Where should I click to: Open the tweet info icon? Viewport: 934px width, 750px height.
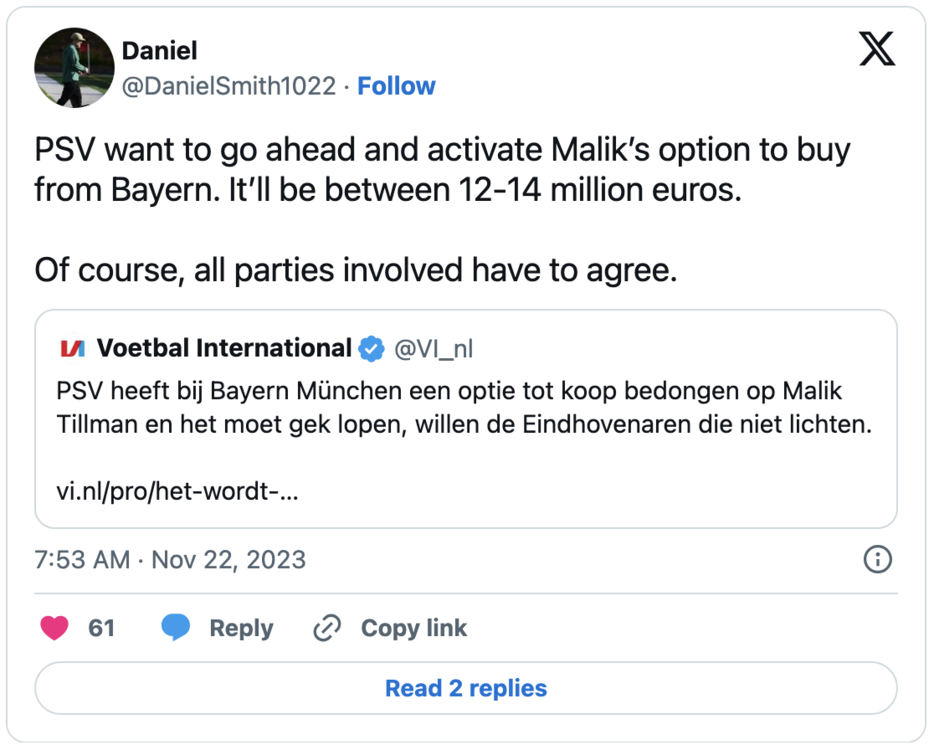point(877,559)
